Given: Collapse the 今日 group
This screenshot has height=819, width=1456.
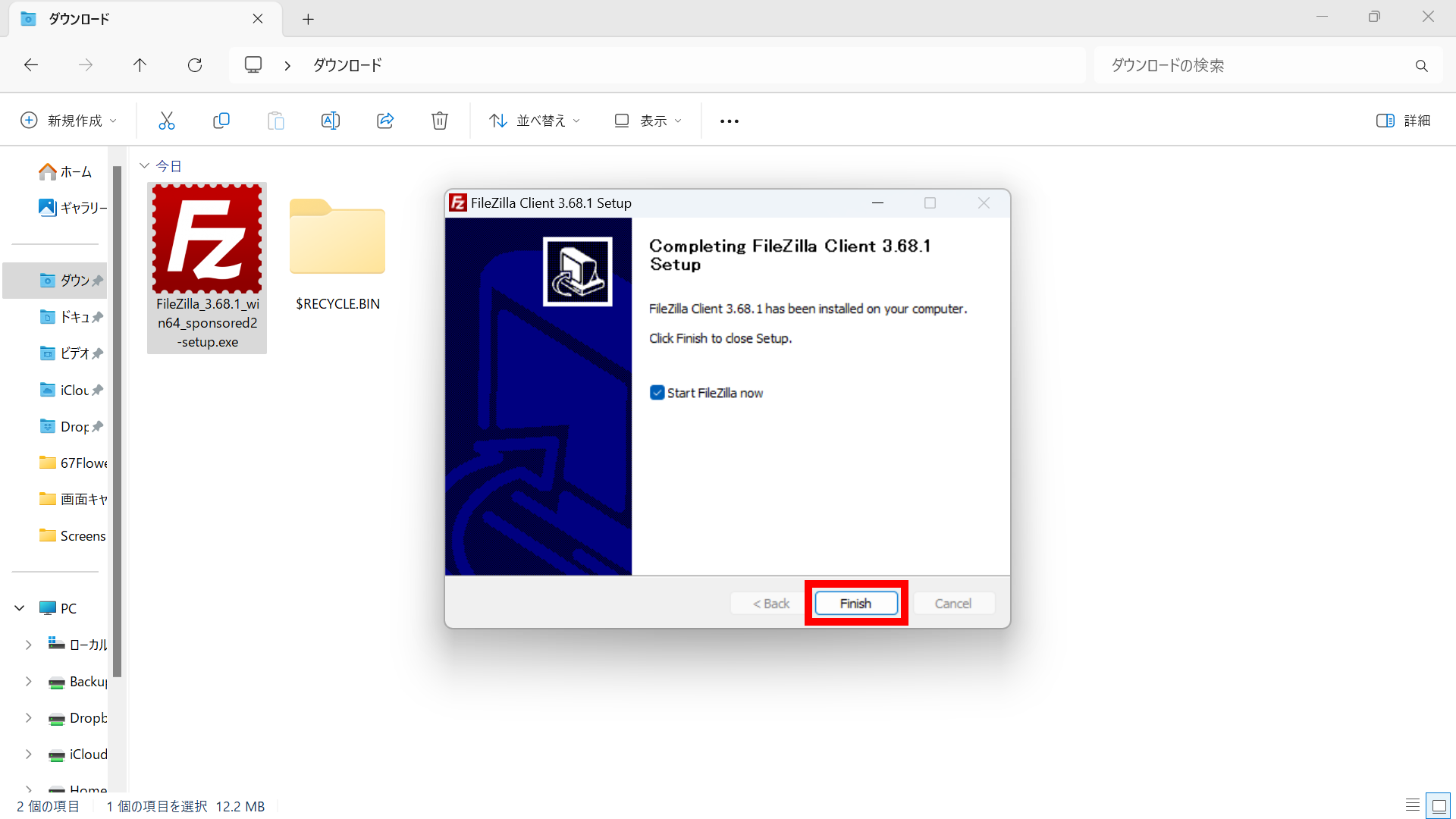Looking at the screenshot, I should tap(144, 166).
